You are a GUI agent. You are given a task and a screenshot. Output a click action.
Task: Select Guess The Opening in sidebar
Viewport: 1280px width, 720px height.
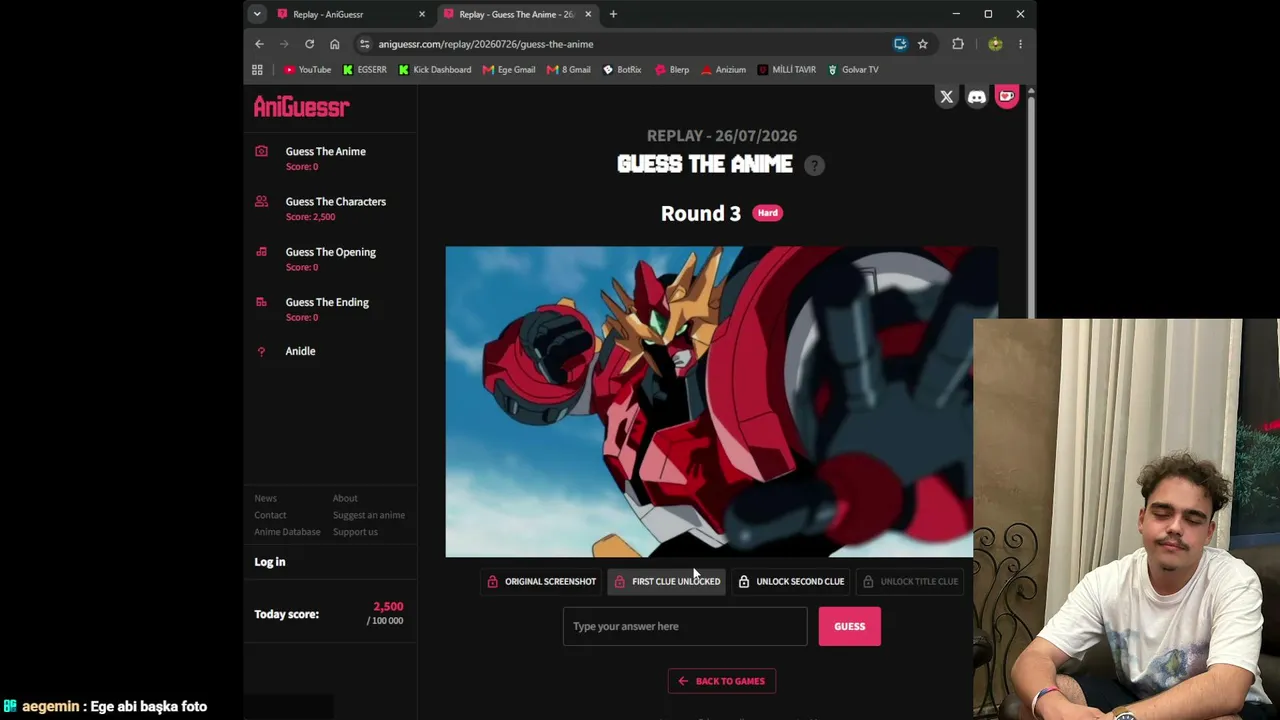[x=331, y=252]
